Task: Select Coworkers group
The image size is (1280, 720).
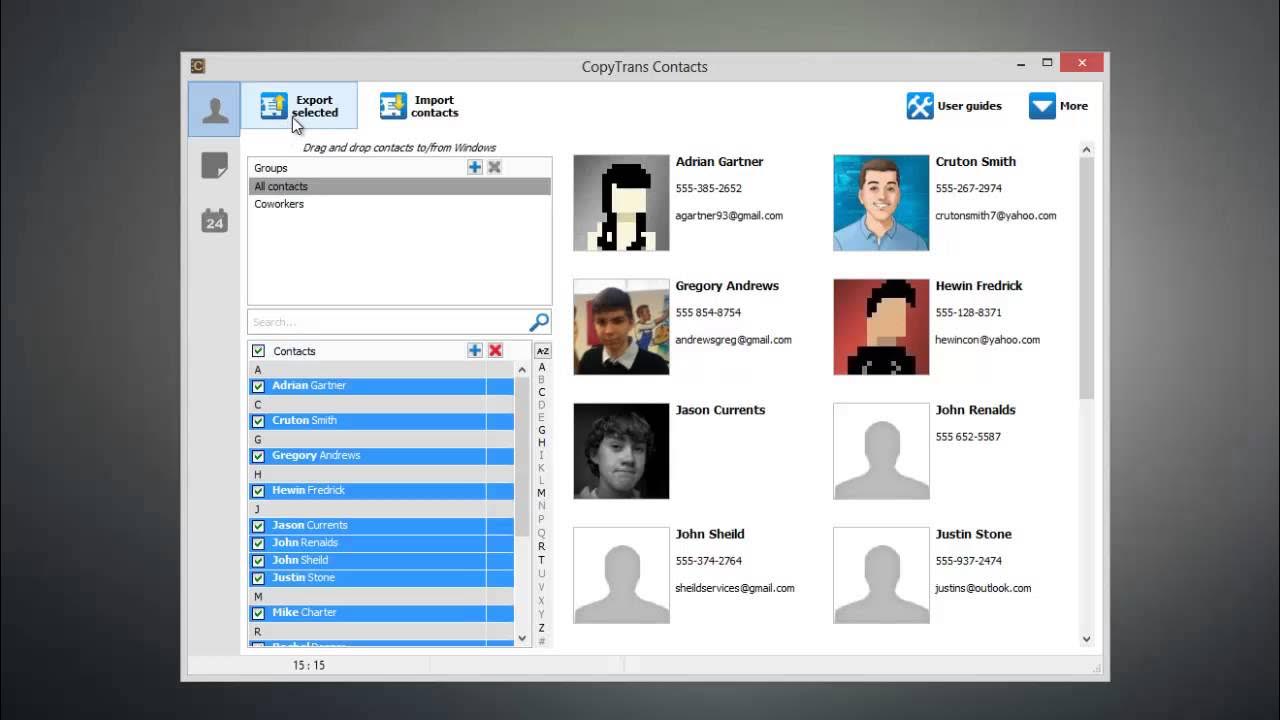Action: click(399, 204)
